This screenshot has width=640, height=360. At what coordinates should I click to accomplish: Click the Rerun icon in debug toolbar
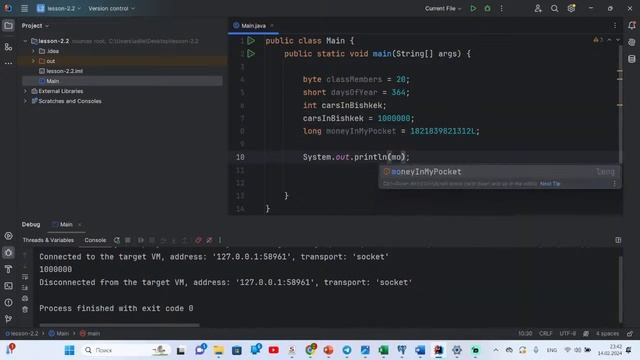[x=117, y=240]
